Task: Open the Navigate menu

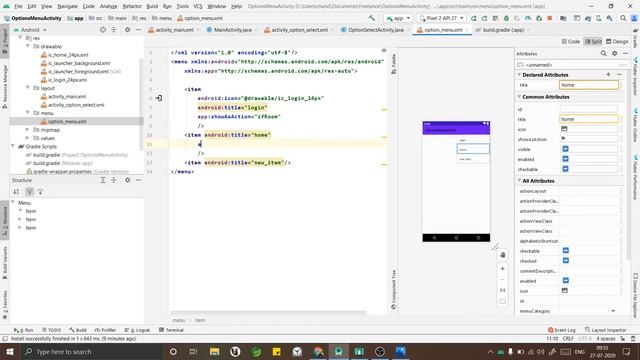Action: click(67, 6)
